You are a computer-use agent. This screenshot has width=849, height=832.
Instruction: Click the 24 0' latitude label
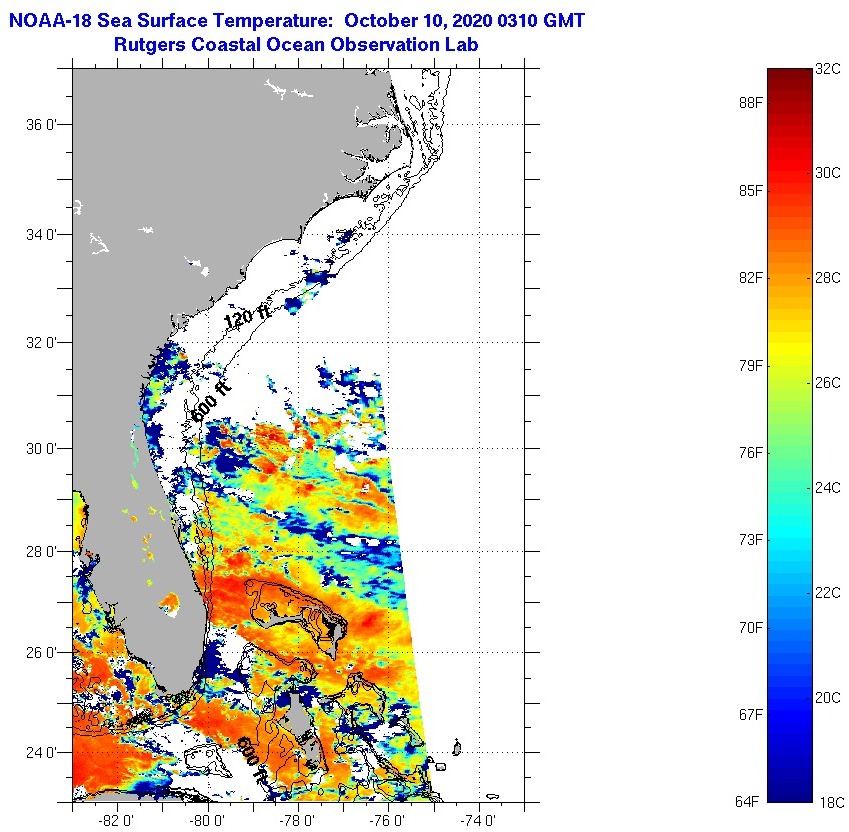(x=41, y=753)
